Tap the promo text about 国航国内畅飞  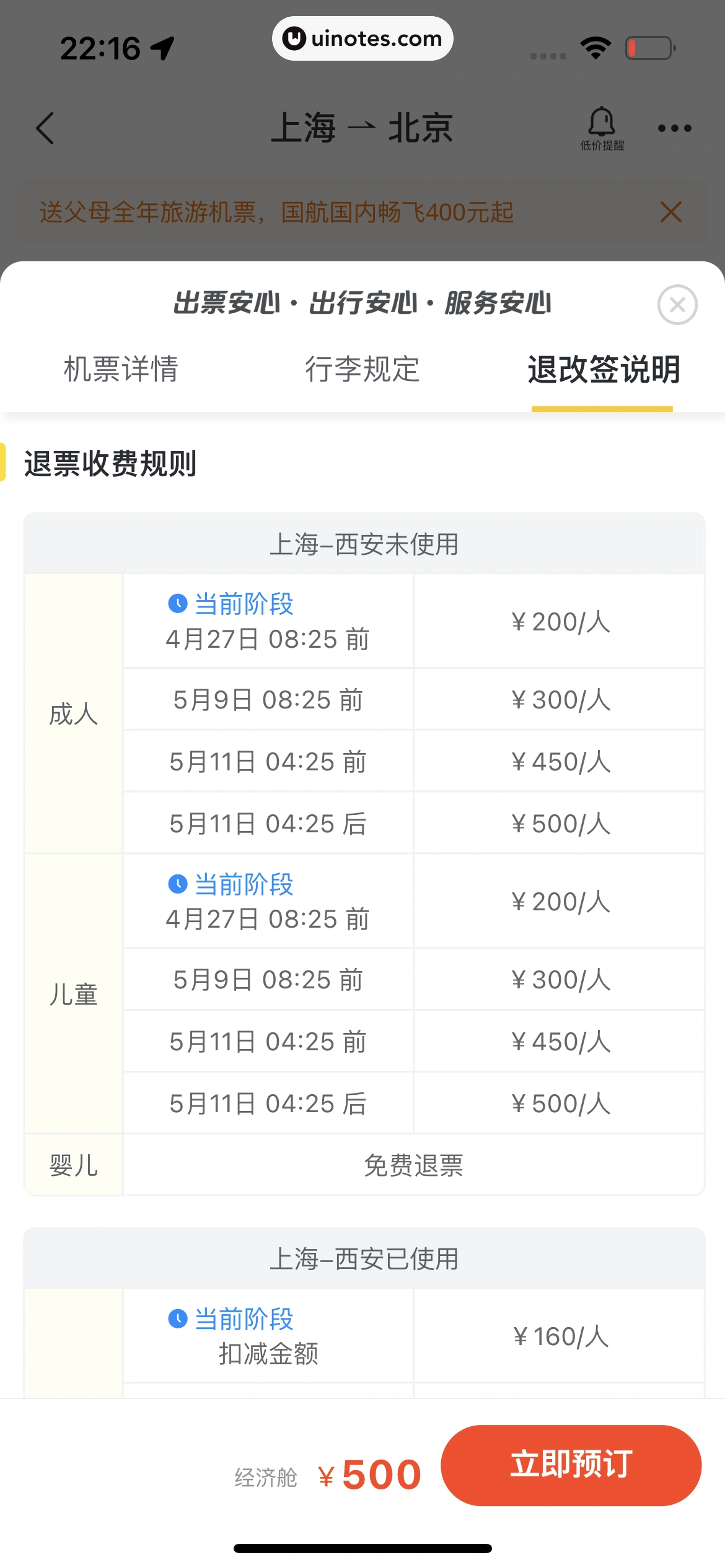[276, 212]
